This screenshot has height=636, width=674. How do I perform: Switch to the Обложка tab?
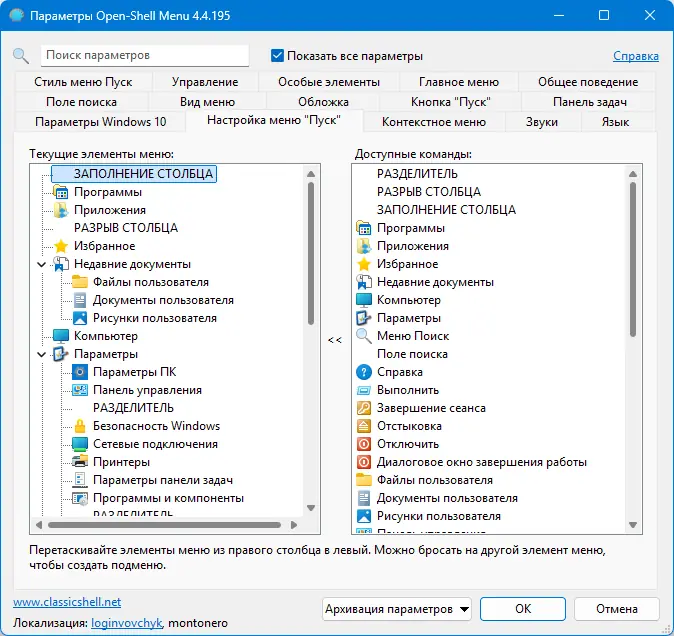point(323,102)
